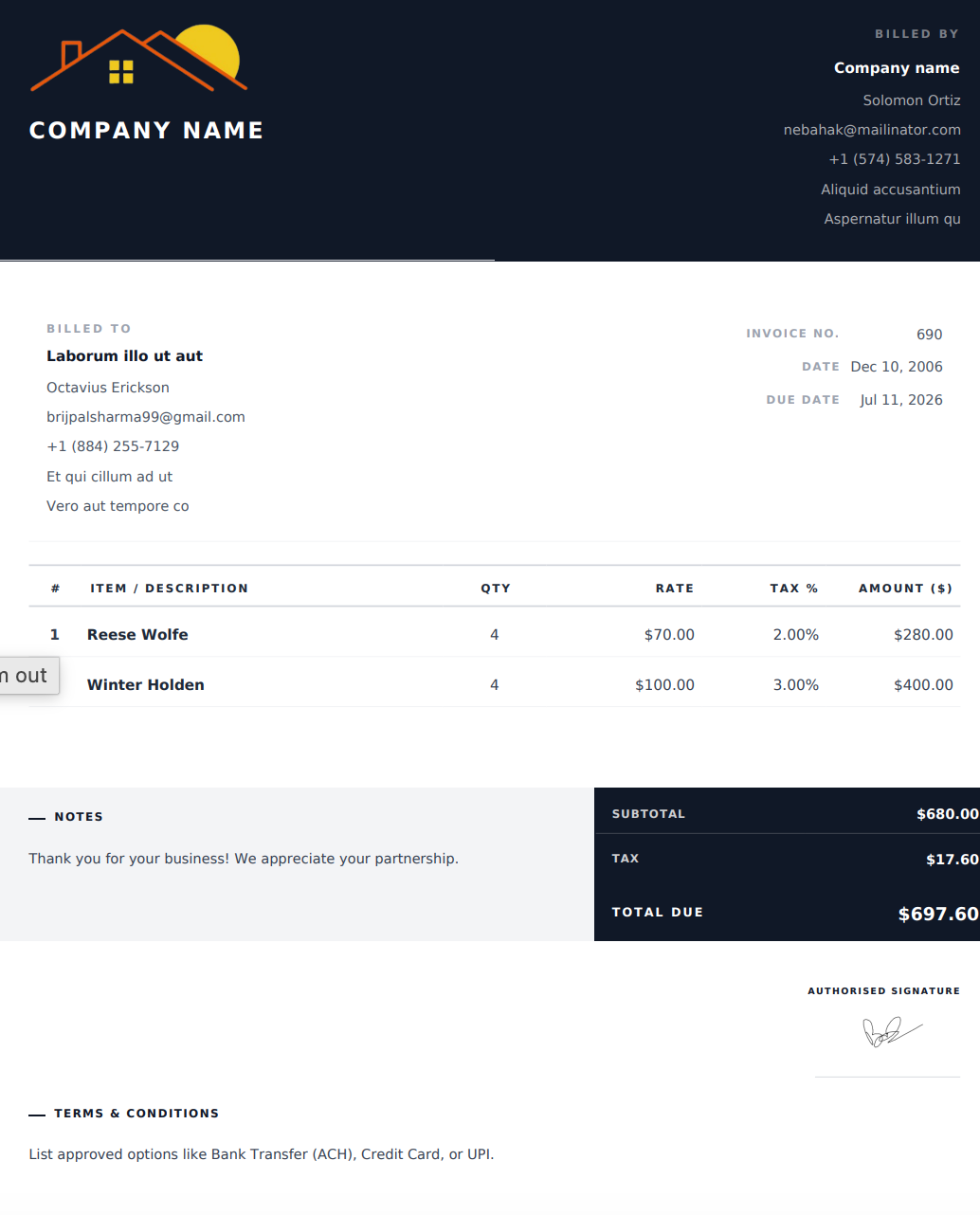Click the due date Jul 11, 2026
The image size is (980, 1215).
coord(900,400)
